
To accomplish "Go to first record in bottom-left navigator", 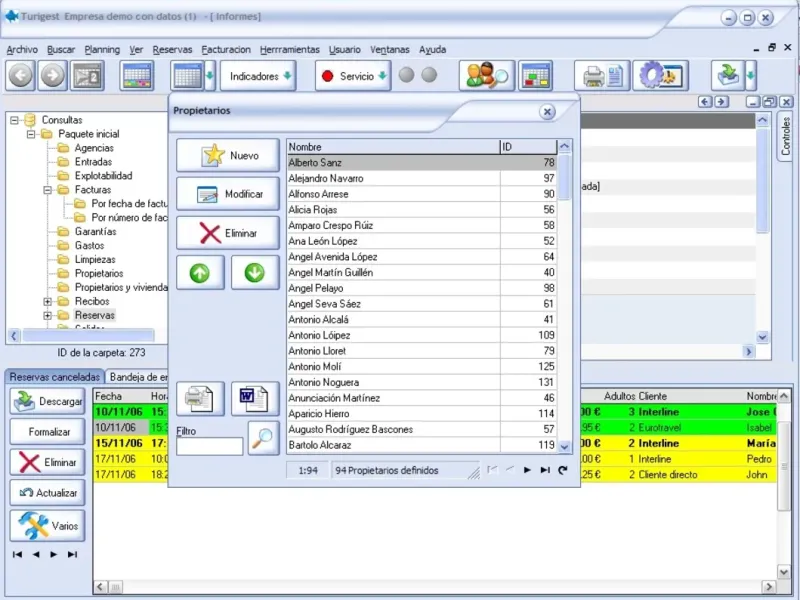I will pos(17,554).
